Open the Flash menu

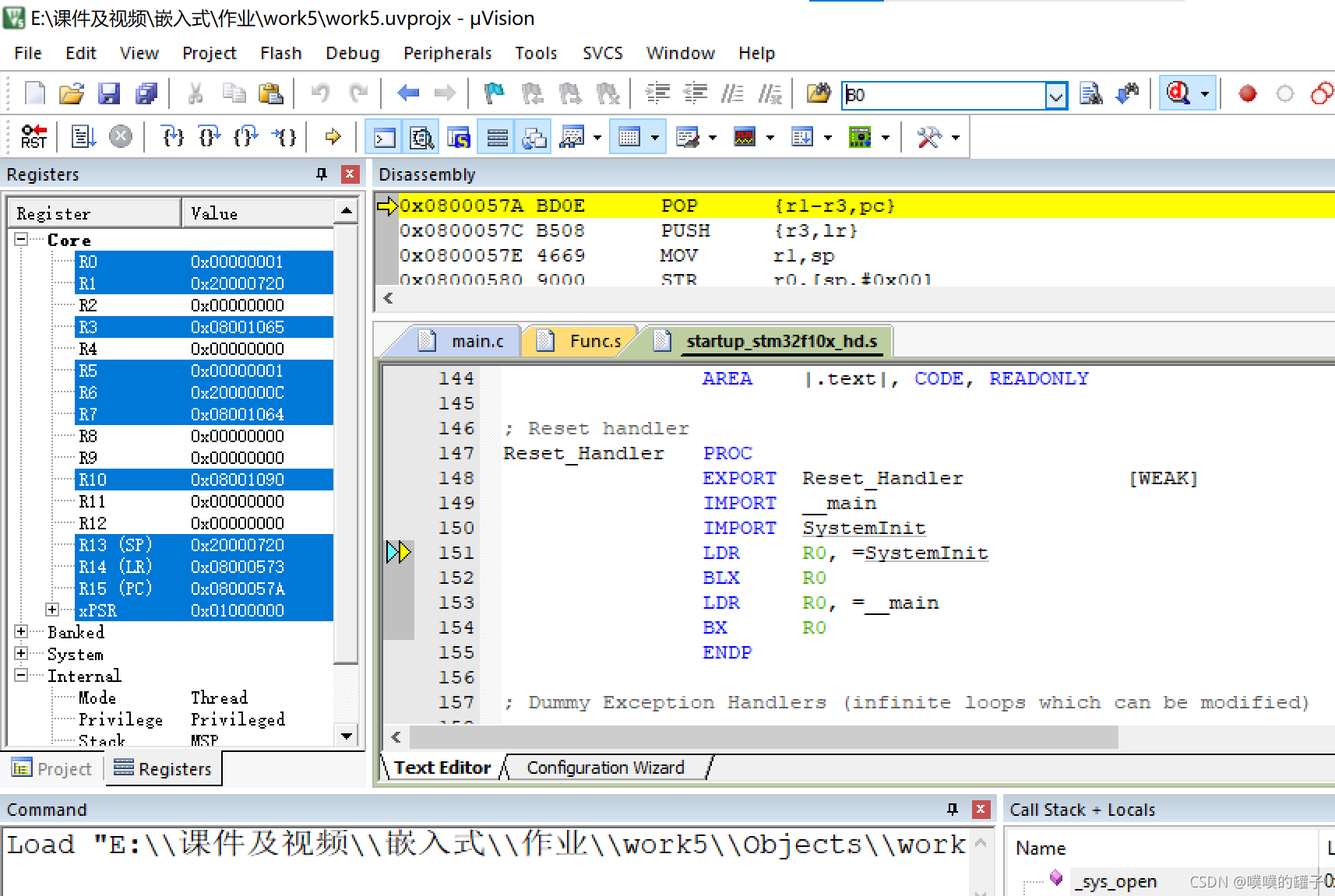coord(281,53)
